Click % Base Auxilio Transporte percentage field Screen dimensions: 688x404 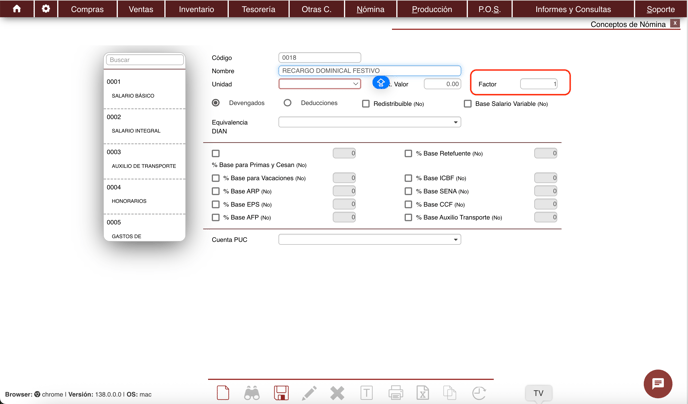click(545, 217)
